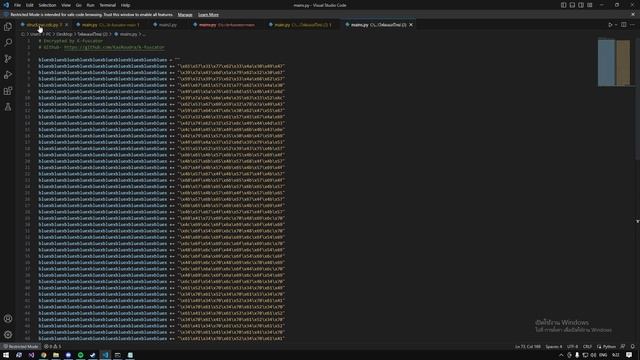Click Manage link in Restricted Mode banner
This screenshot has width=640, height=360.
[x=185, y=15]
